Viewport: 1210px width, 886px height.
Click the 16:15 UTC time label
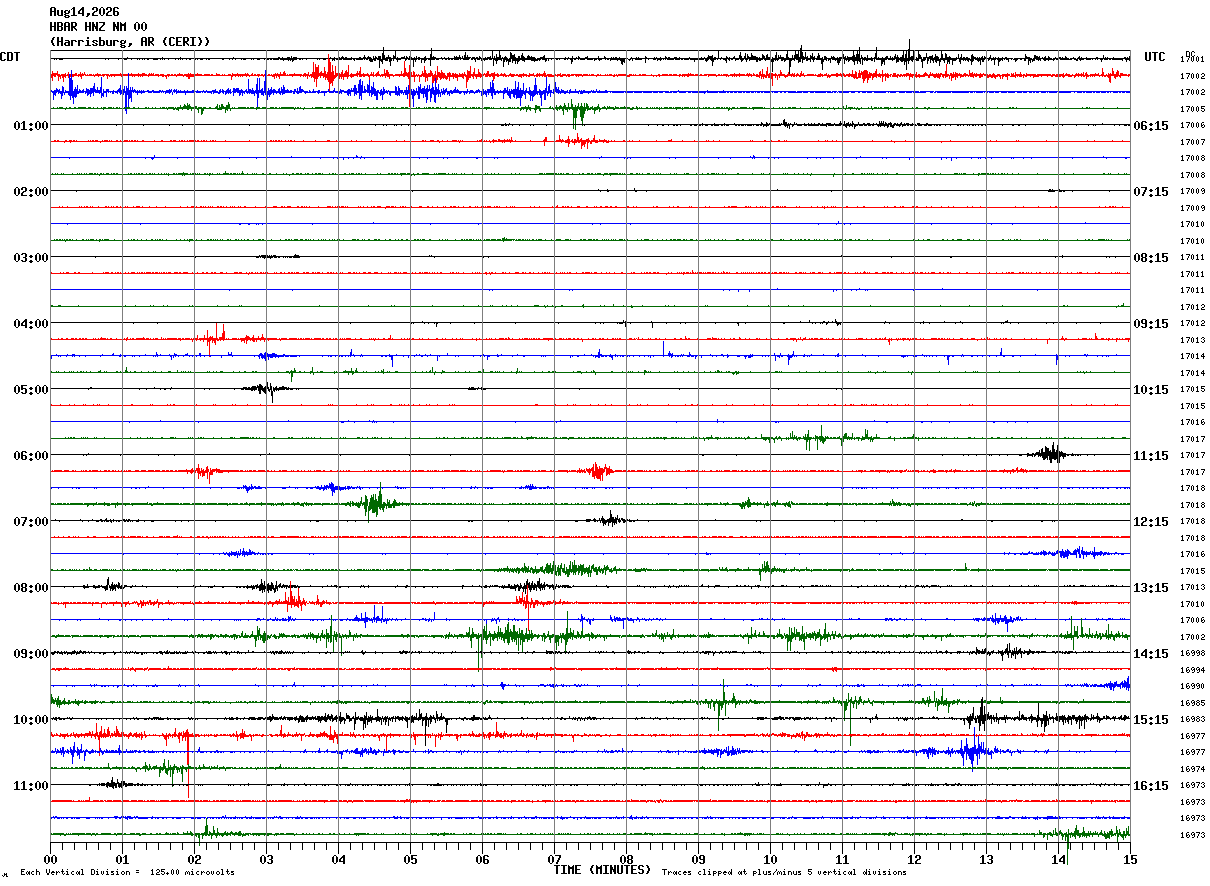tap(1151, 786)
